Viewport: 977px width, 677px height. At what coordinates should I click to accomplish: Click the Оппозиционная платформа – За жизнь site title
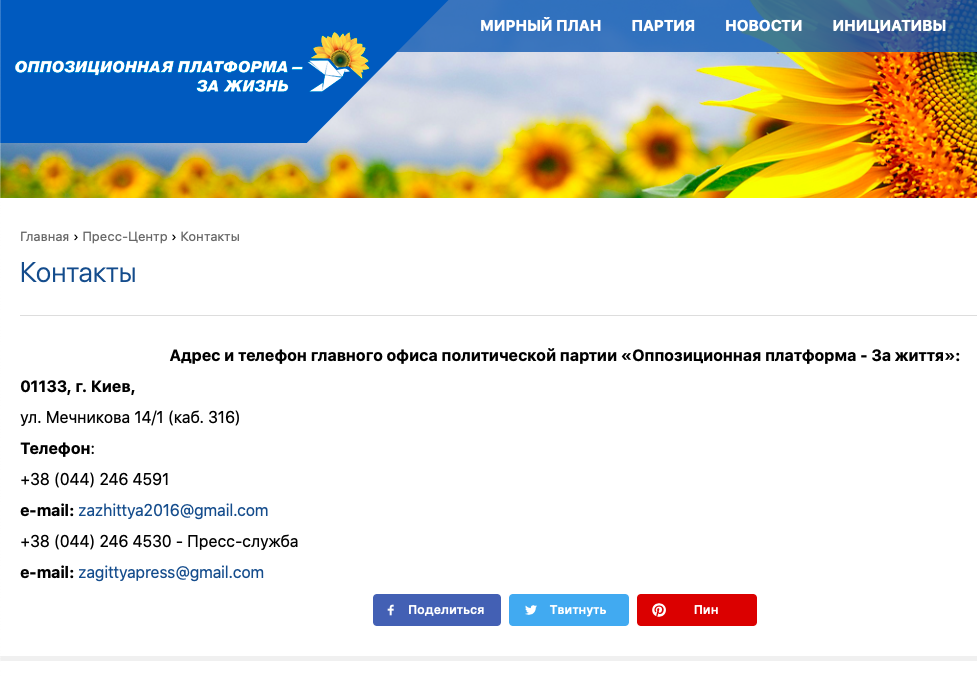point(158,76)
